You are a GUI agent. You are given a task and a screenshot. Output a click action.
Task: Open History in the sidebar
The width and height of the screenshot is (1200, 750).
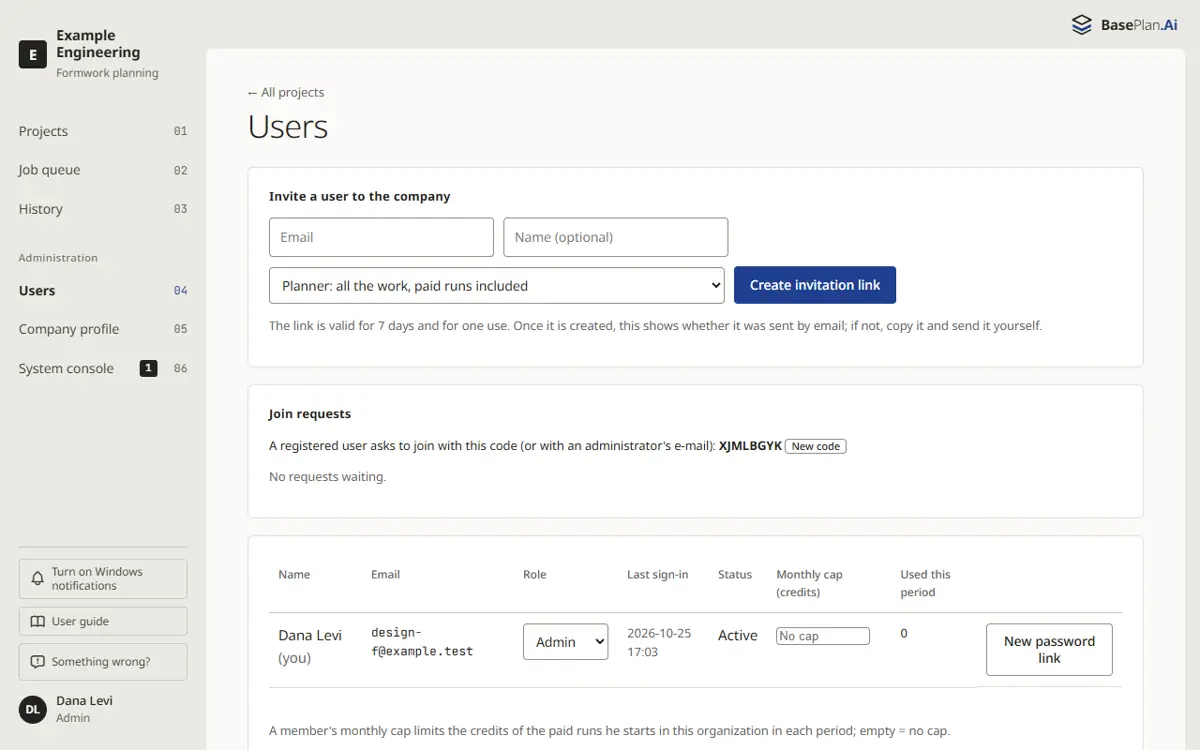coord(103,209)
